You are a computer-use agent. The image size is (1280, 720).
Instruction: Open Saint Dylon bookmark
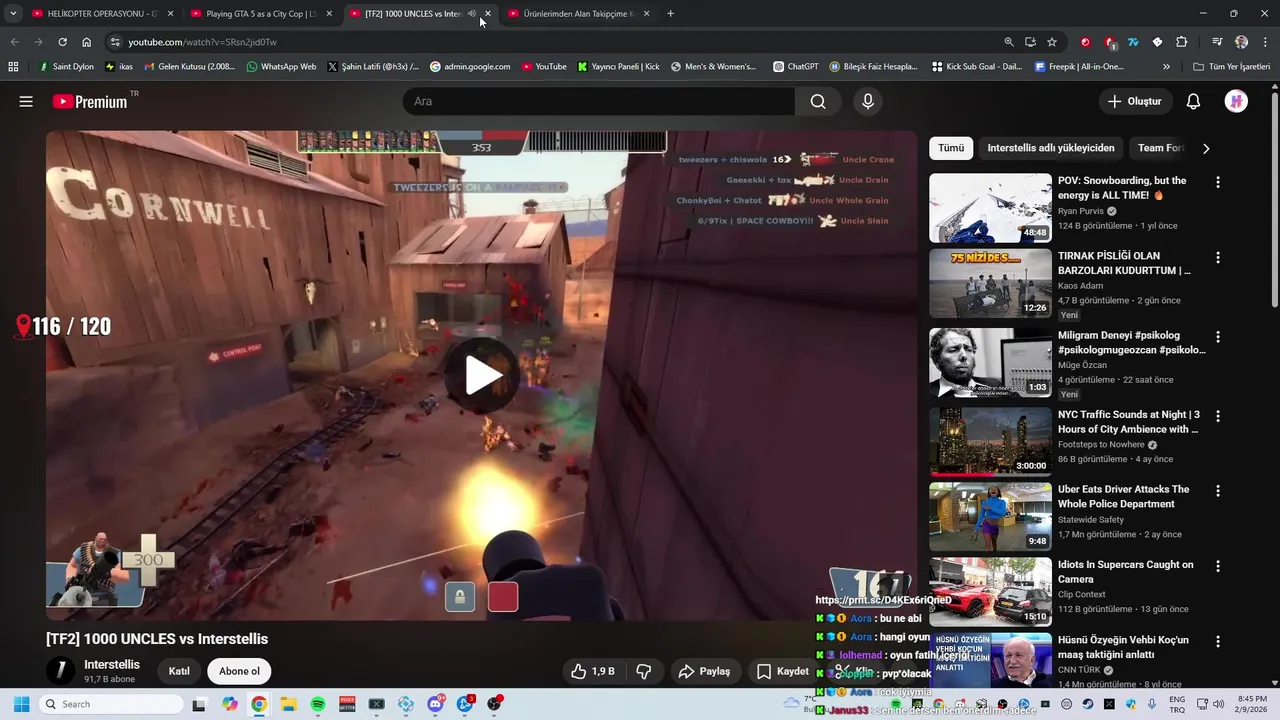[x=66, y=67]
